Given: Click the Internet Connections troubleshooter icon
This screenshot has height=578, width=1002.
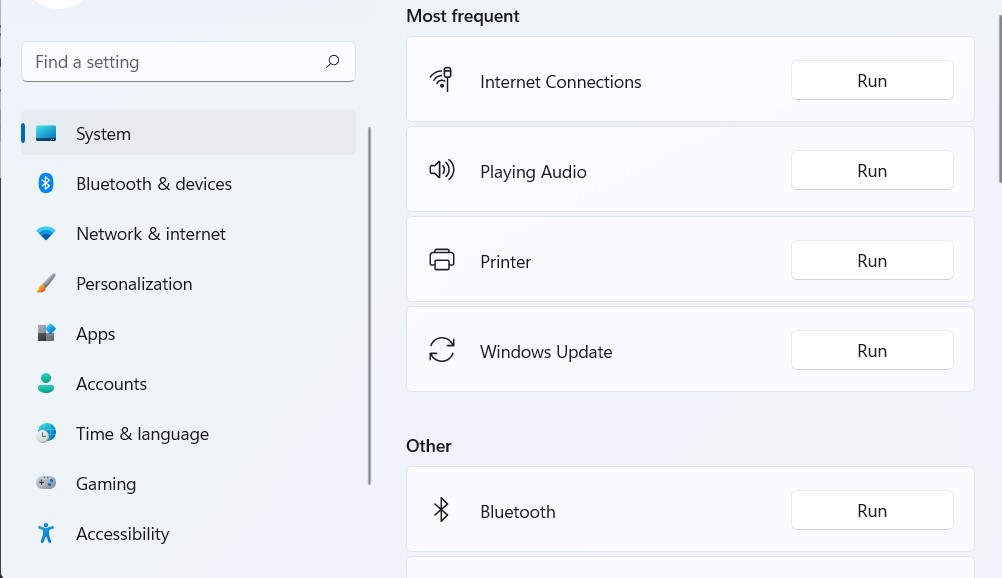Looking at the screenshot, I should 441,80.
